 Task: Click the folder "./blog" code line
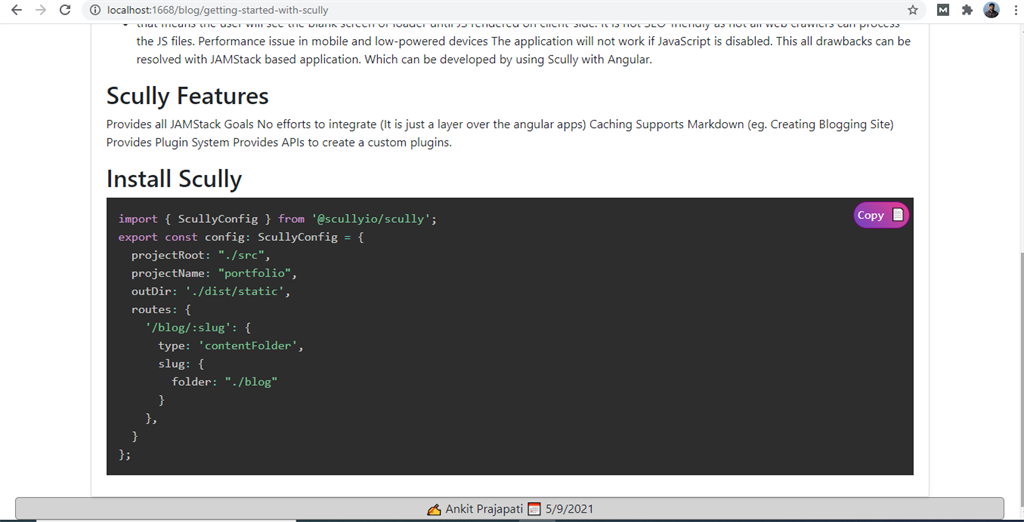[225, 382]
